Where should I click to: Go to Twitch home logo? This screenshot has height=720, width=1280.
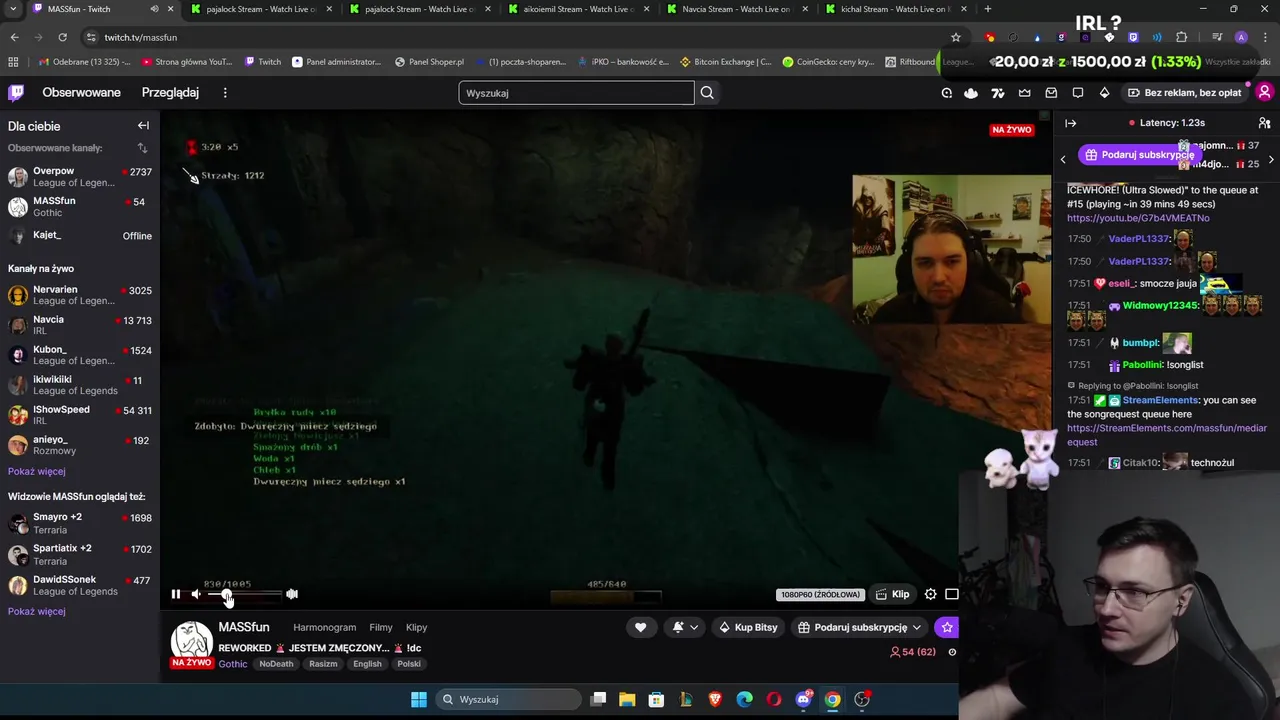tap(16, 93)
